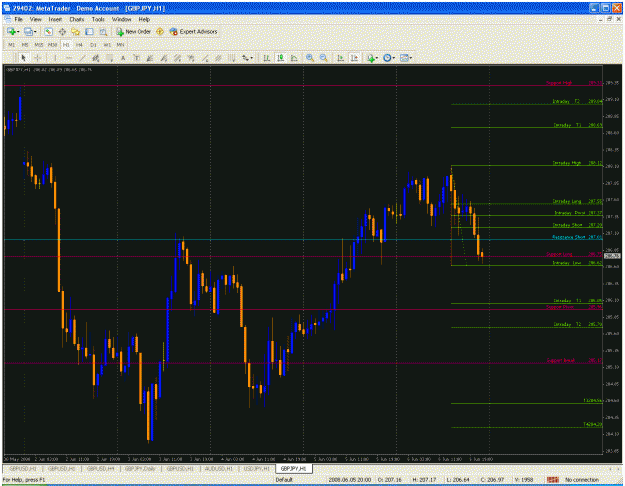Open the periods clock icon
This screenshot has height=486, width=625.
[x=387, y=58]
